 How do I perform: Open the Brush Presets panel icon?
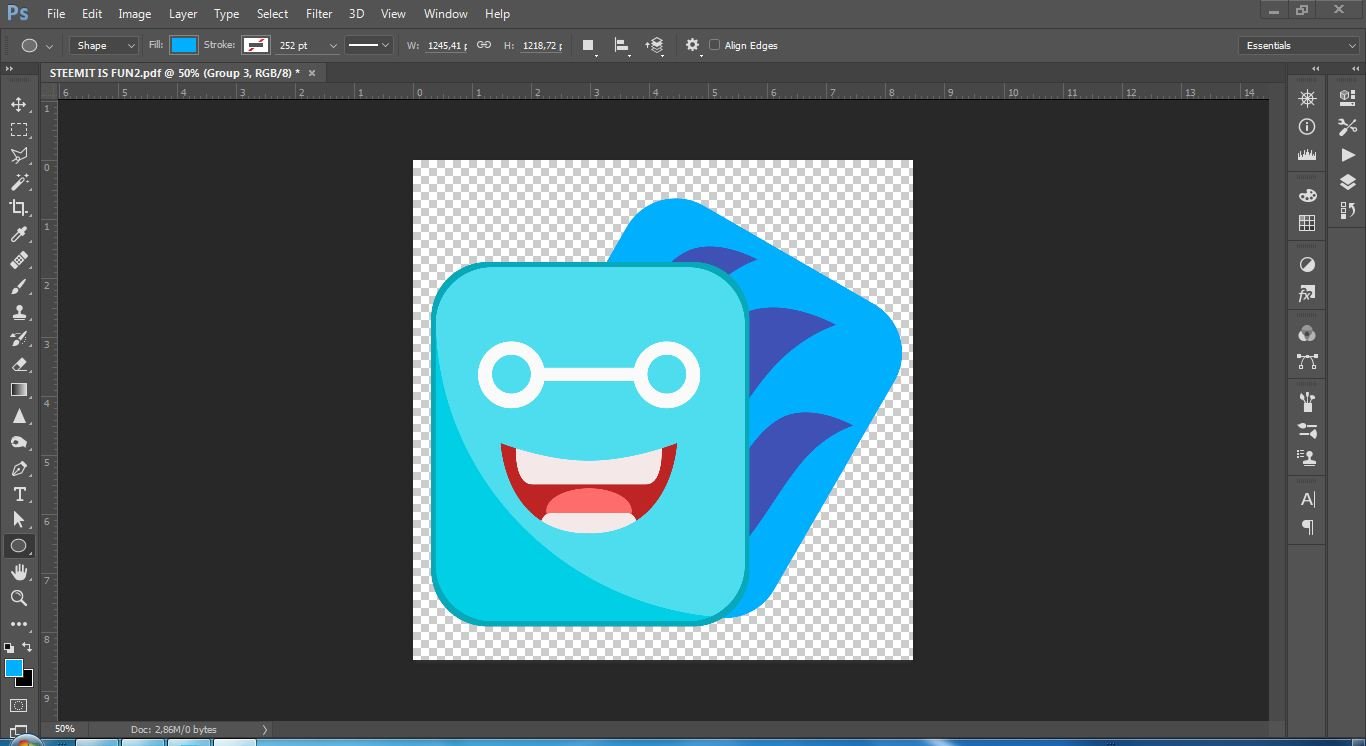[x=1307, y=402]
